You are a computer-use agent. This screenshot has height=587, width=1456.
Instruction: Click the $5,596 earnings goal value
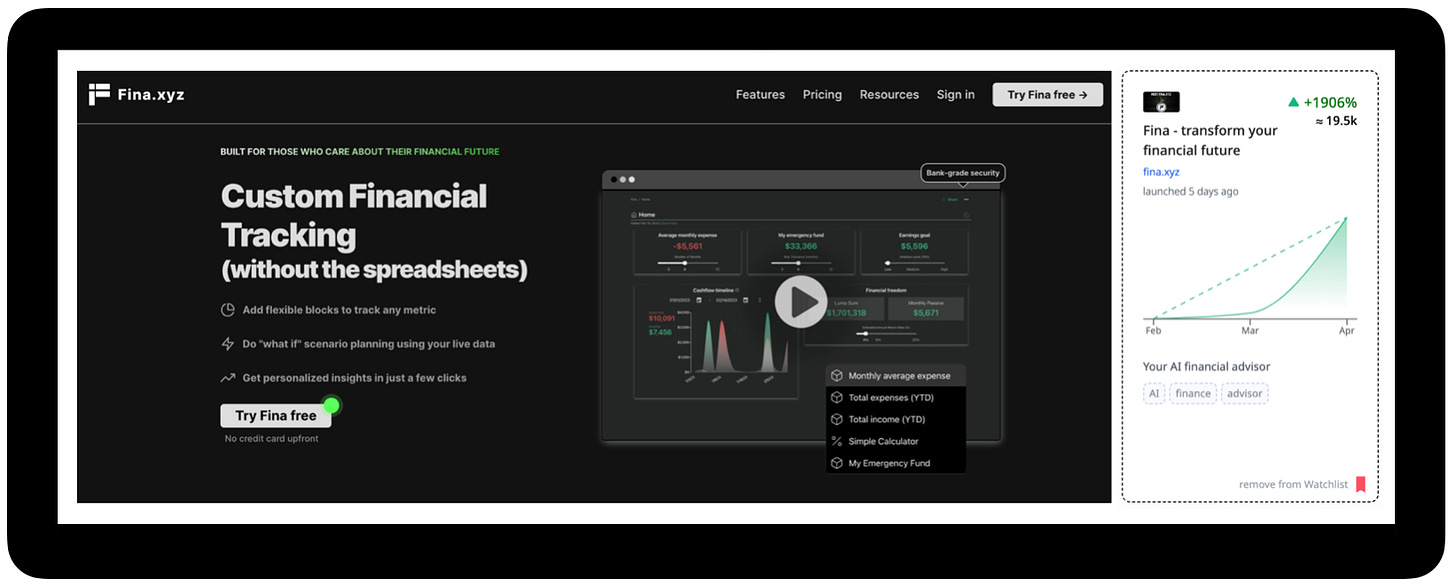pos(914,246)
